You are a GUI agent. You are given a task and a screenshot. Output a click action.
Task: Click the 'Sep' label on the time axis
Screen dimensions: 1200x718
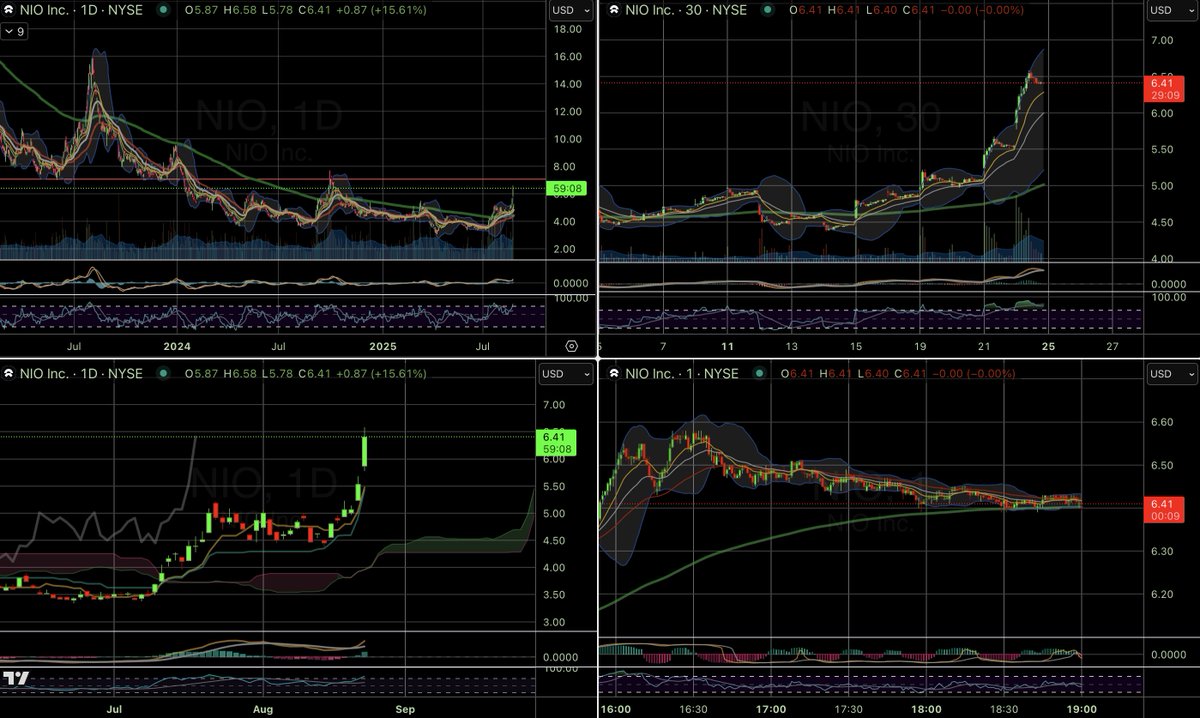tap(405, 709)
